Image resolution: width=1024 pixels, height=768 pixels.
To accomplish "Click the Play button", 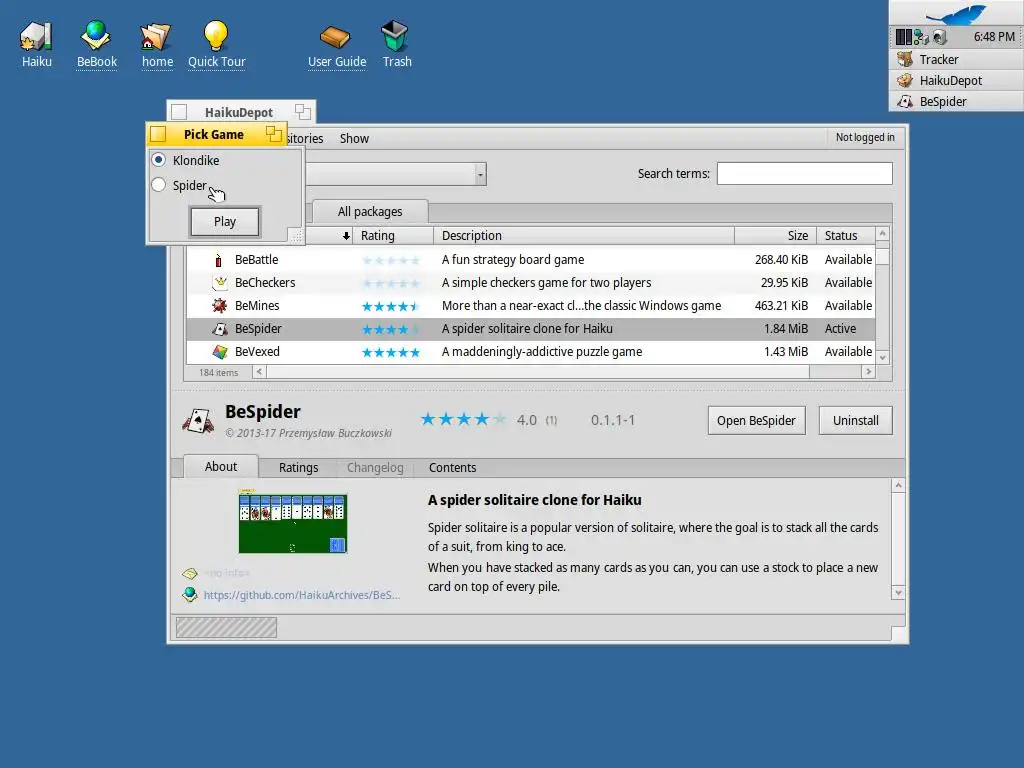I will pyautogui.click(x=225, y=221).
